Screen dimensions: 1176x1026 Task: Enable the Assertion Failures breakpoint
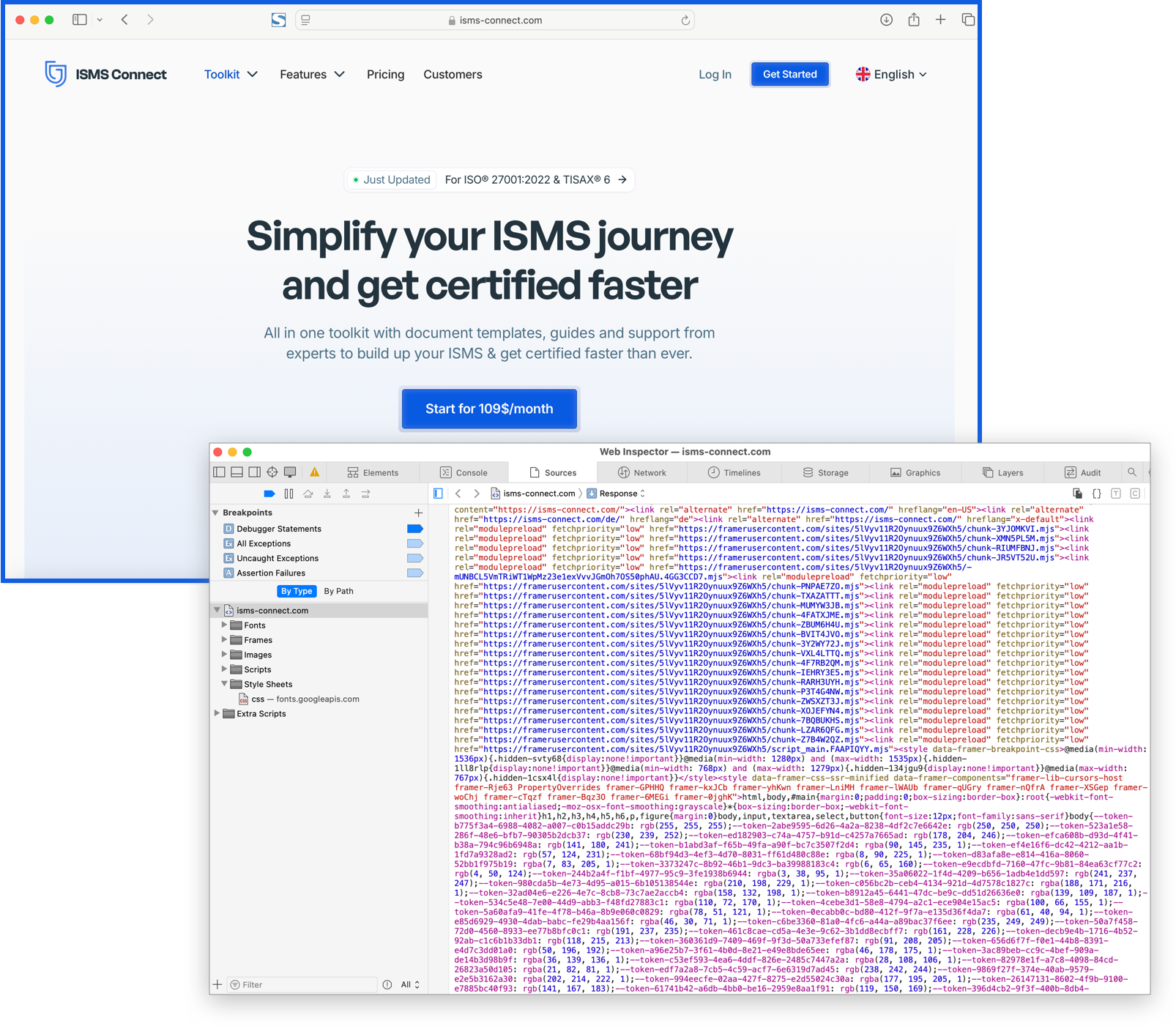coord(414,573)
